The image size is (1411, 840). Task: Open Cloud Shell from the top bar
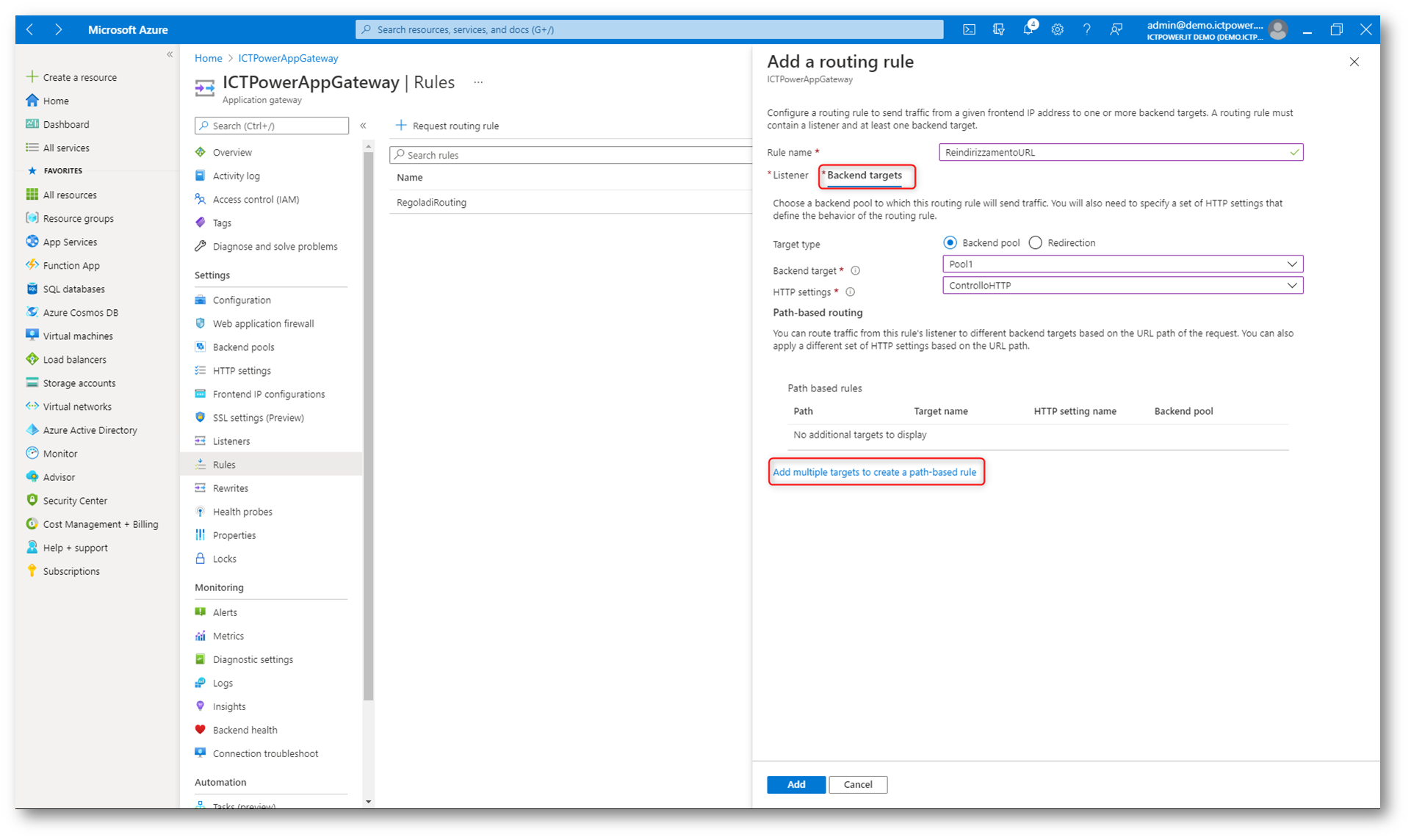click(x=969, y=29)
